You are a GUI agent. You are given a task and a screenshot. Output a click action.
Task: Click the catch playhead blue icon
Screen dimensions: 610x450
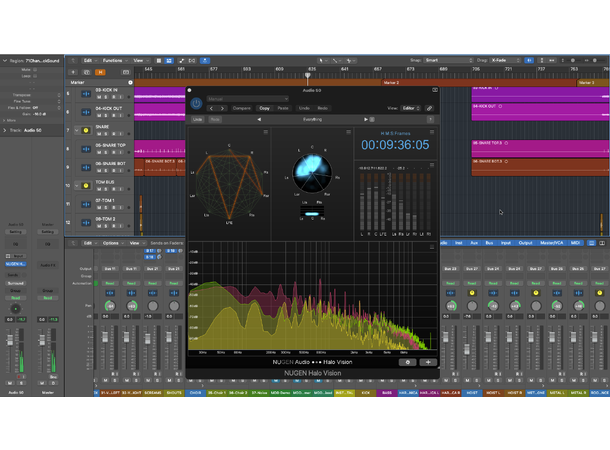205,61
